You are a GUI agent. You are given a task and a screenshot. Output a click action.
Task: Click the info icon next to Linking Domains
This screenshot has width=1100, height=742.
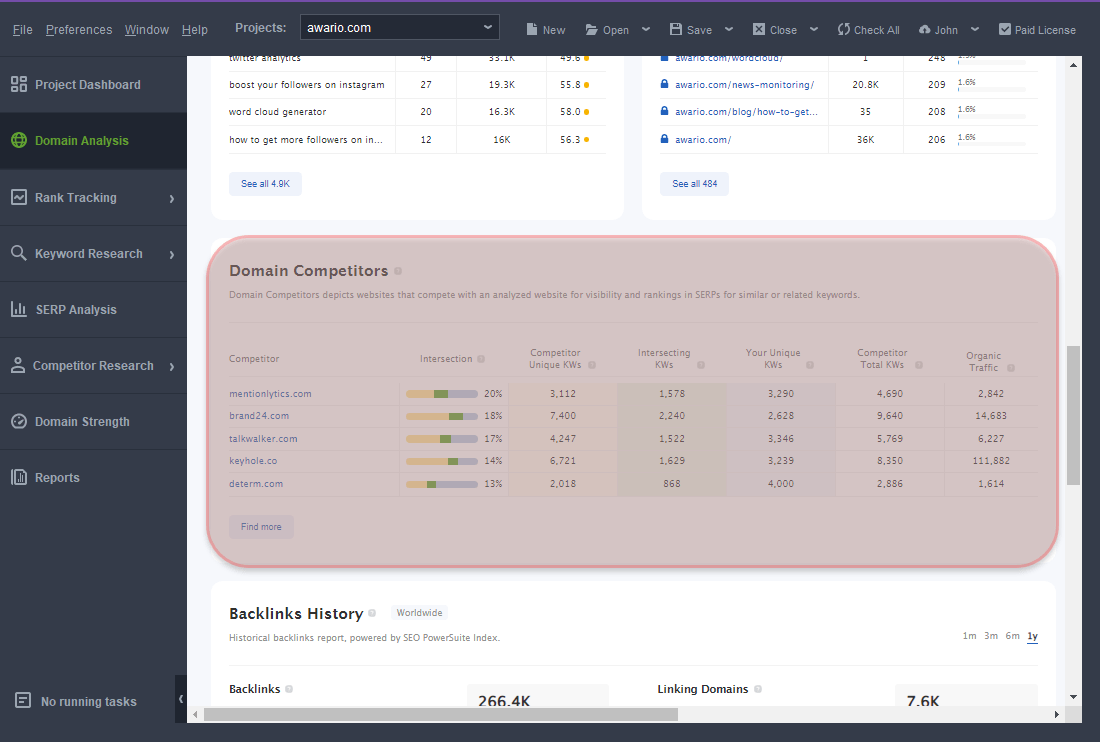758,689
